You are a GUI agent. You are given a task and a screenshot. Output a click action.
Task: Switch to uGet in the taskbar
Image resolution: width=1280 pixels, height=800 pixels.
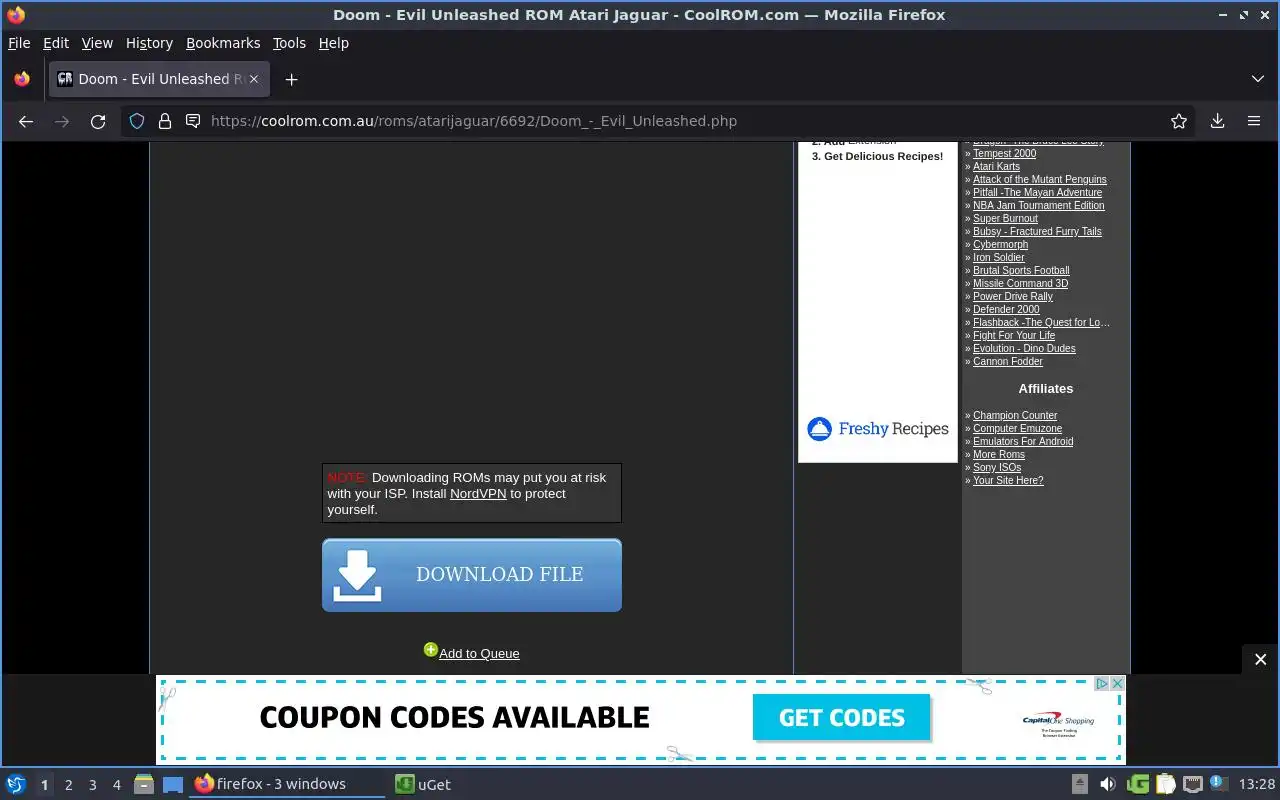click(x=423, y=784)
